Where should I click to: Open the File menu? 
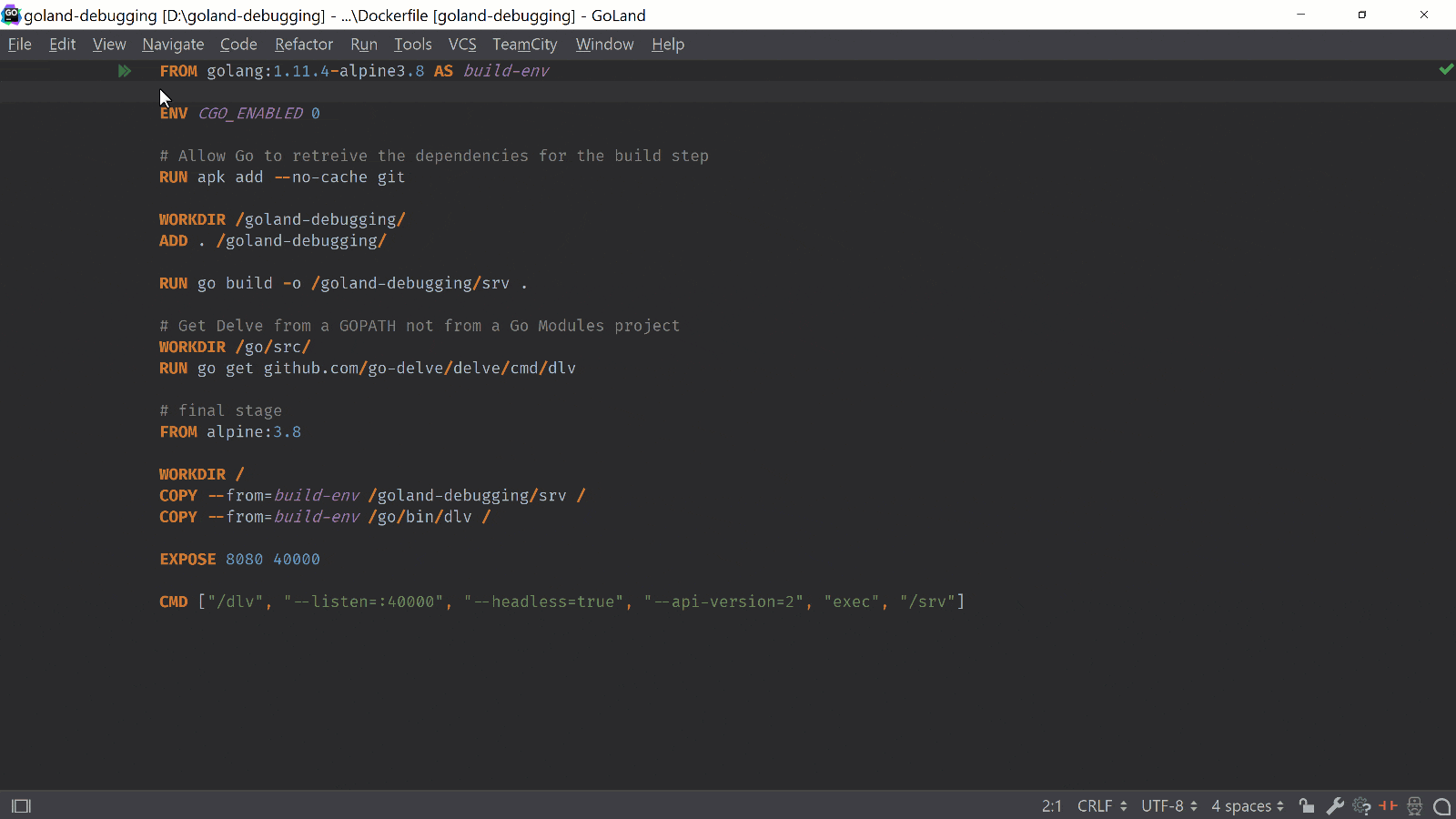19,45
